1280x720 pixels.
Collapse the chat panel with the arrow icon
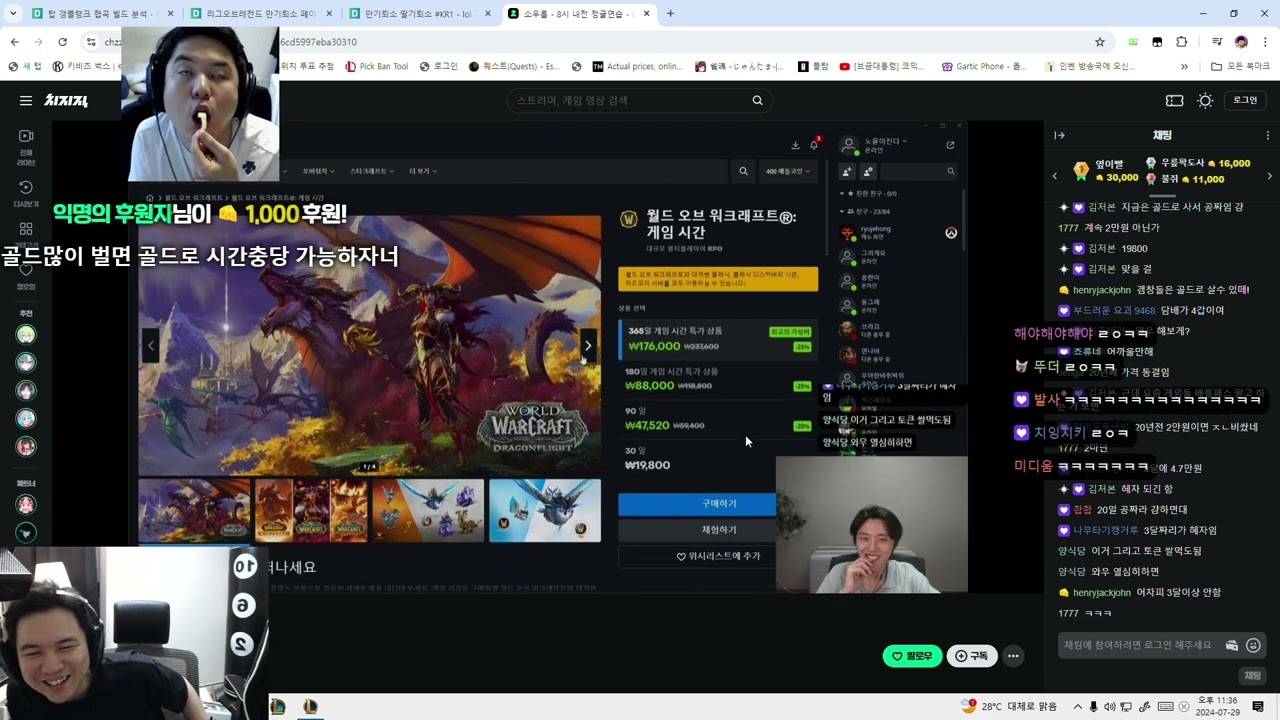click(1060, 135)
